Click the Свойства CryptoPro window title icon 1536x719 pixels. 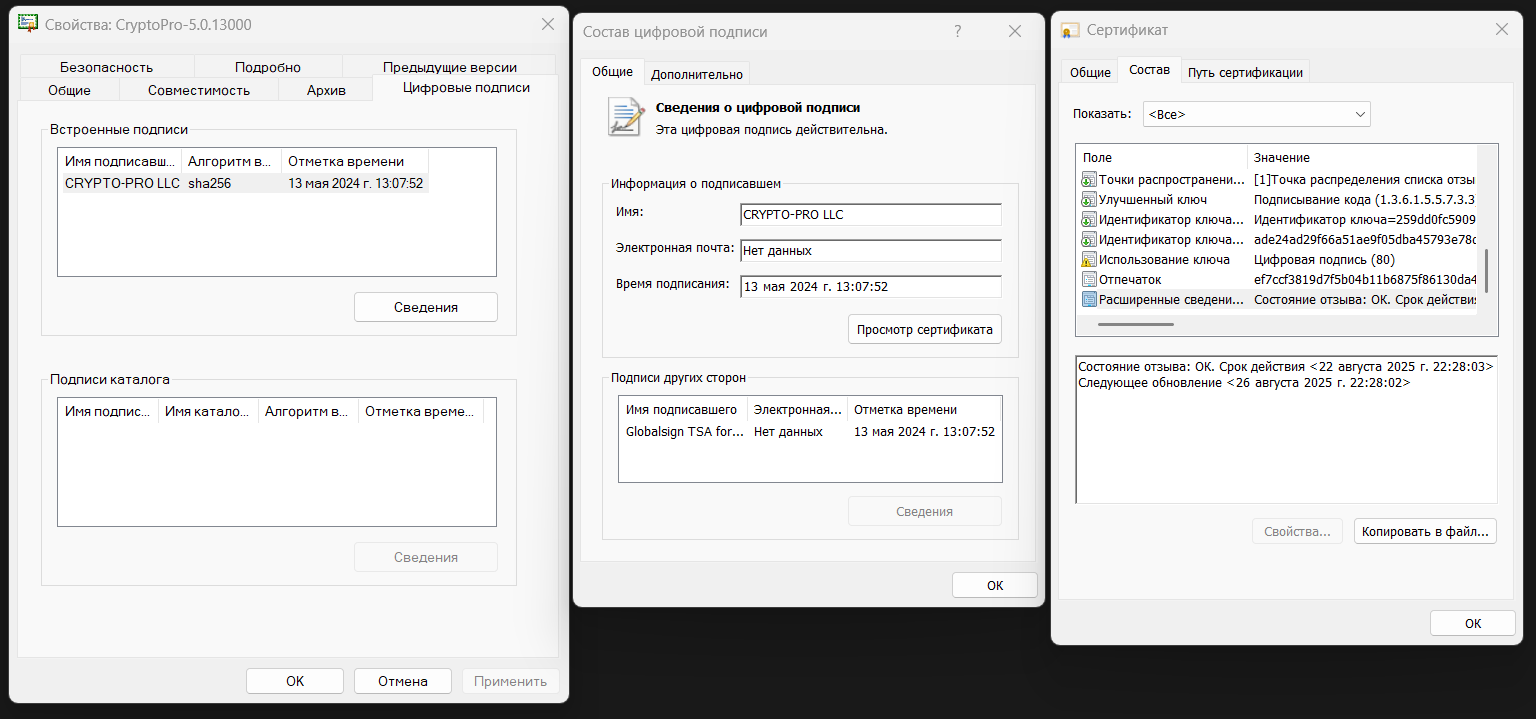28,24
